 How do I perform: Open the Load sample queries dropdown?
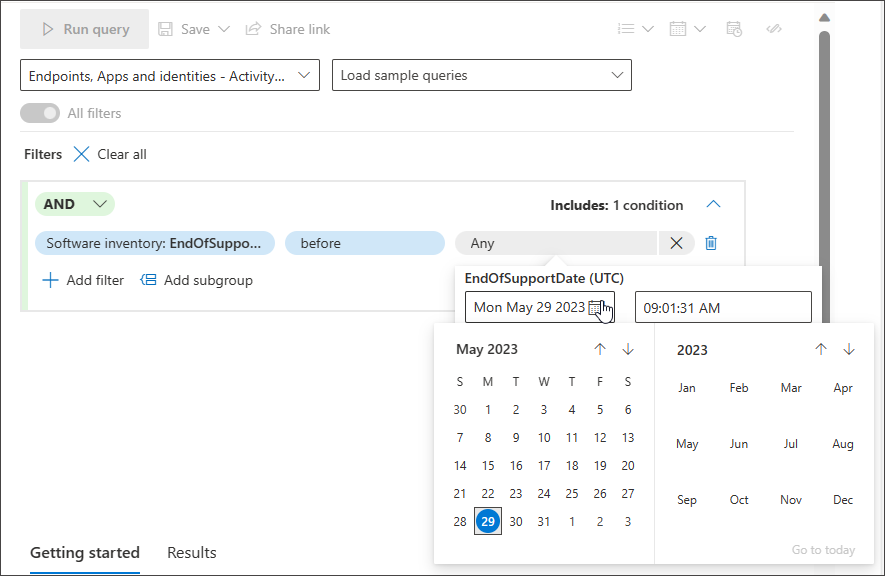[x=617, y=75]
